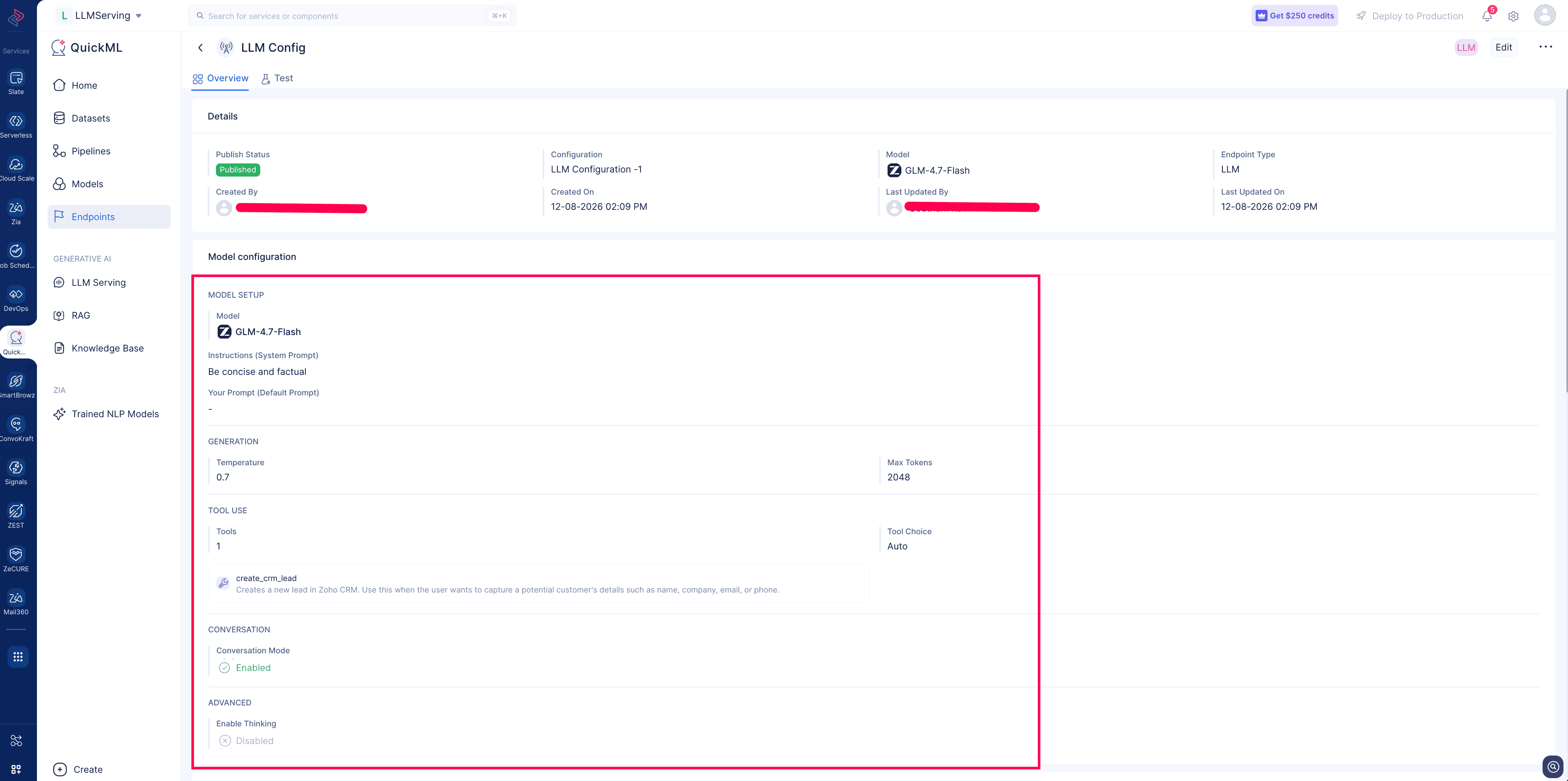Click the page vertical scrollbar
Image resolution: width=1568 pixels, height=781 pixels.
click(1566, 241)
